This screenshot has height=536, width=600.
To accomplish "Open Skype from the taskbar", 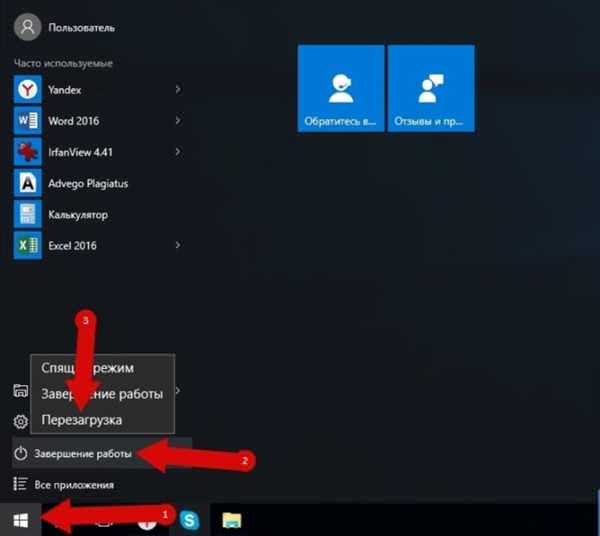I will 190,520.
